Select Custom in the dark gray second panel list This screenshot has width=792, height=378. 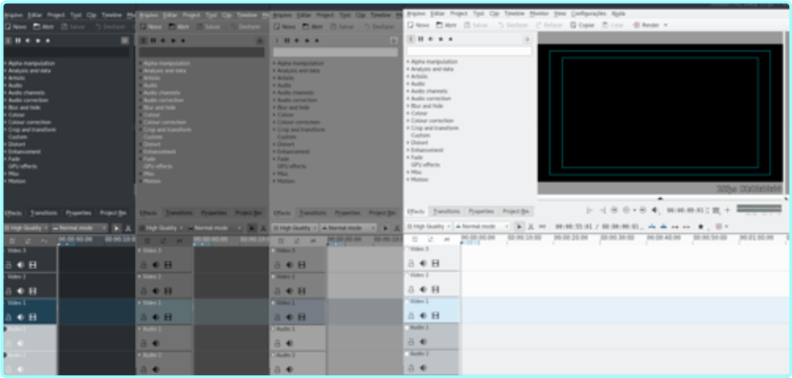(153, 137)
